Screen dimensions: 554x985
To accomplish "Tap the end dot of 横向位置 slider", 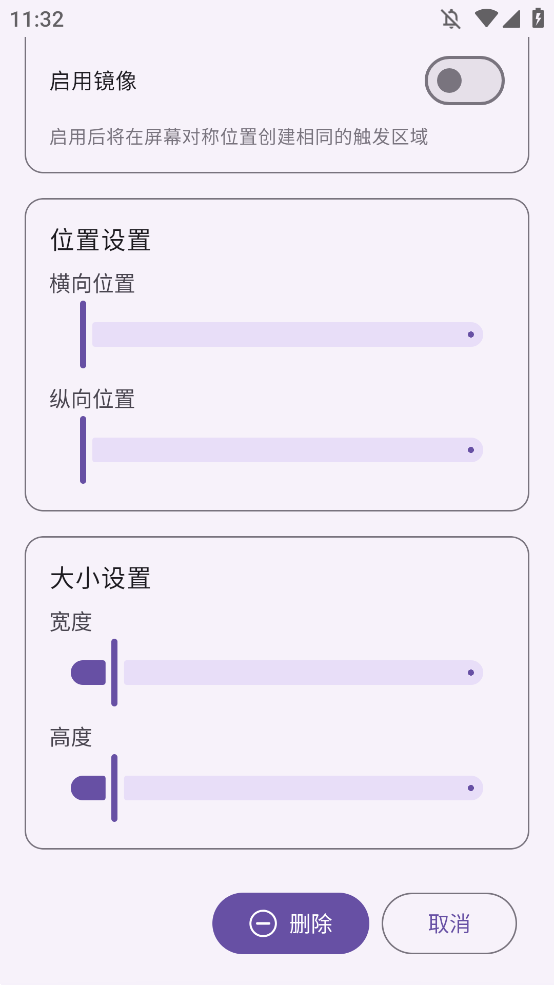I will [x=471, y=334].
